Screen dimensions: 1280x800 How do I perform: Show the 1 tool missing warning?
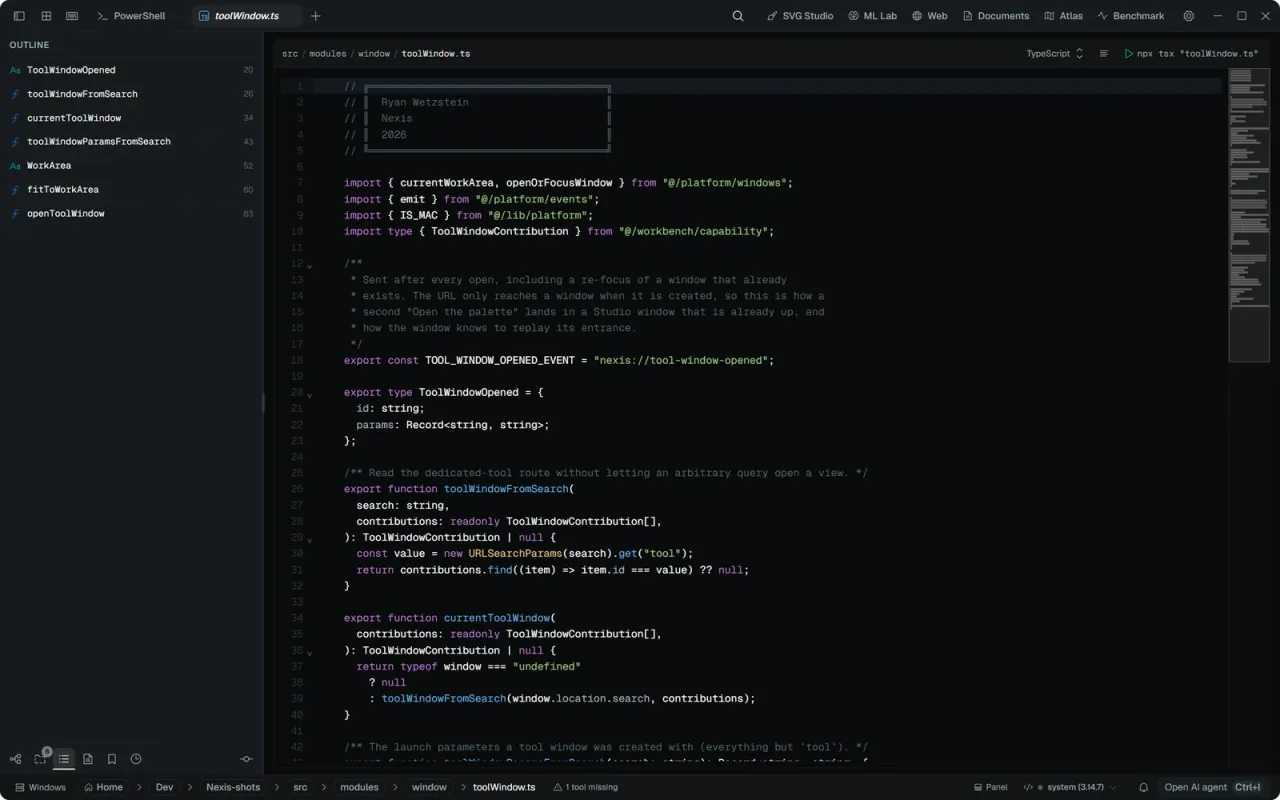[586, 787]
